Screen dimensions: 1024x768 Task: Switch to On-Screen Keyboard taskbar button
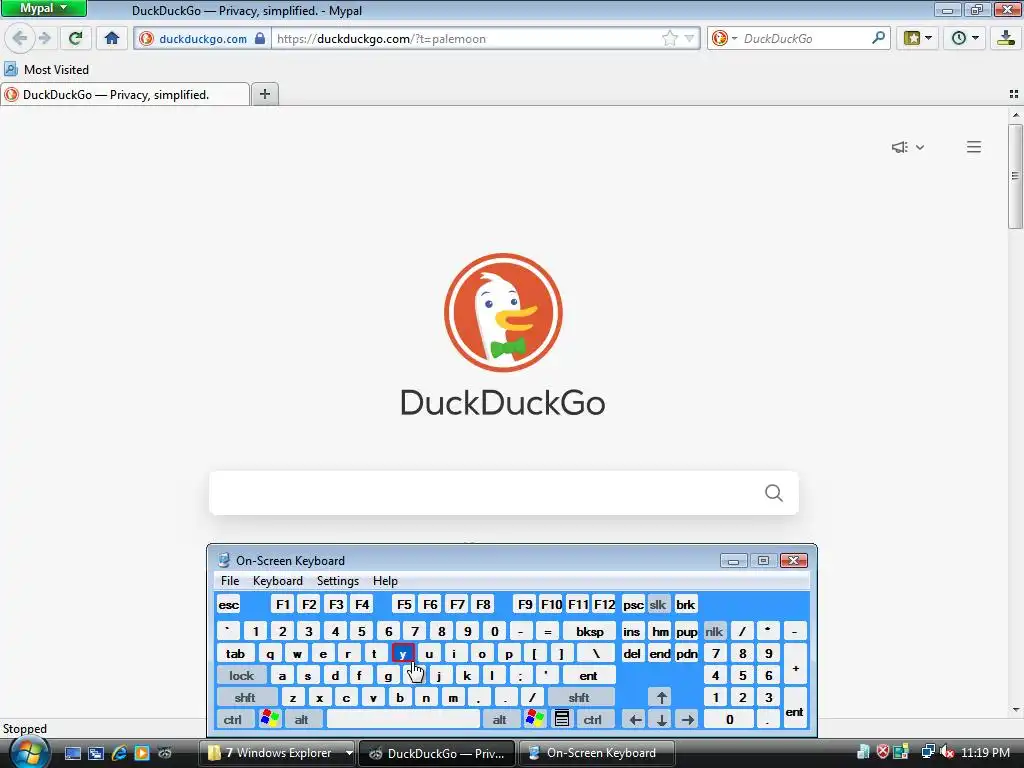596,752
